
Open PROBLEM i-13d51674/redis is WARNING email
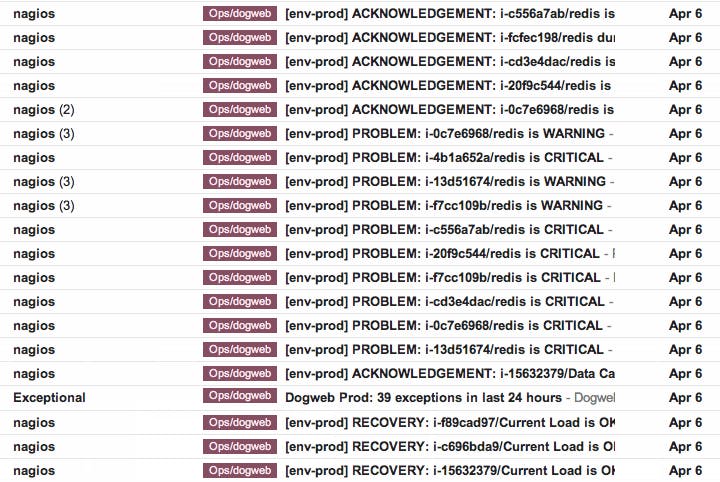[x=360, y=181]
